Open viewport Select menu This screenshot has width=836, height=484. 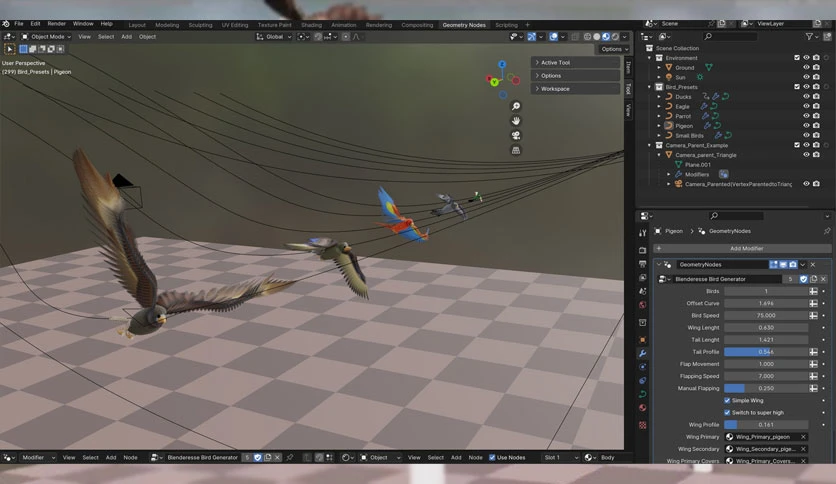(106, 37)
